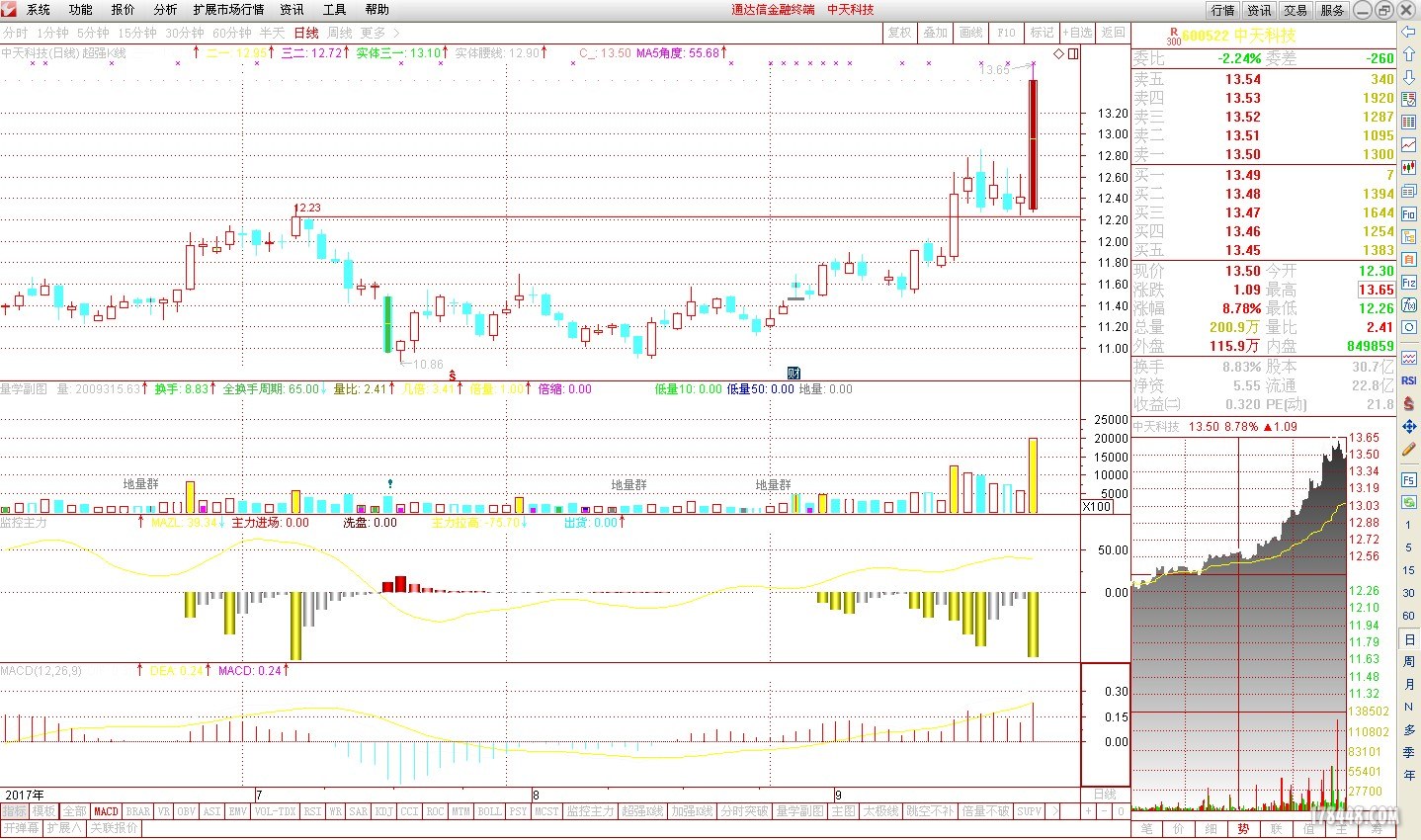Select daily period 日 in sidebar

(x=1409, y=639)
